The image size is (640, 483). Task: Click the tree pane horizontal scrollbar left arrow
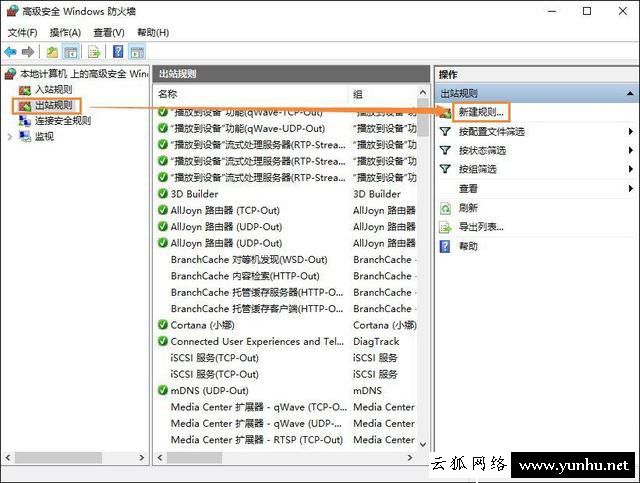[8, 458]
